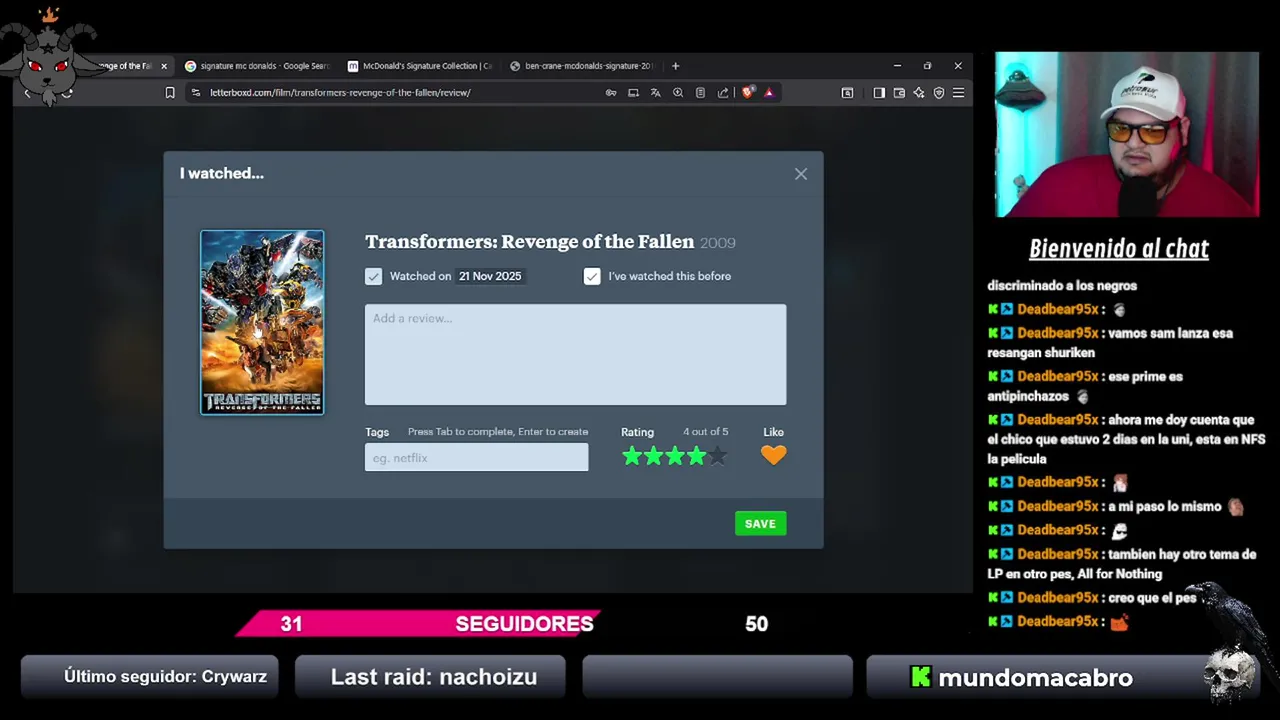Set rating to four stars
This screenshot has width=1280, height=720.
coord(696,456)
